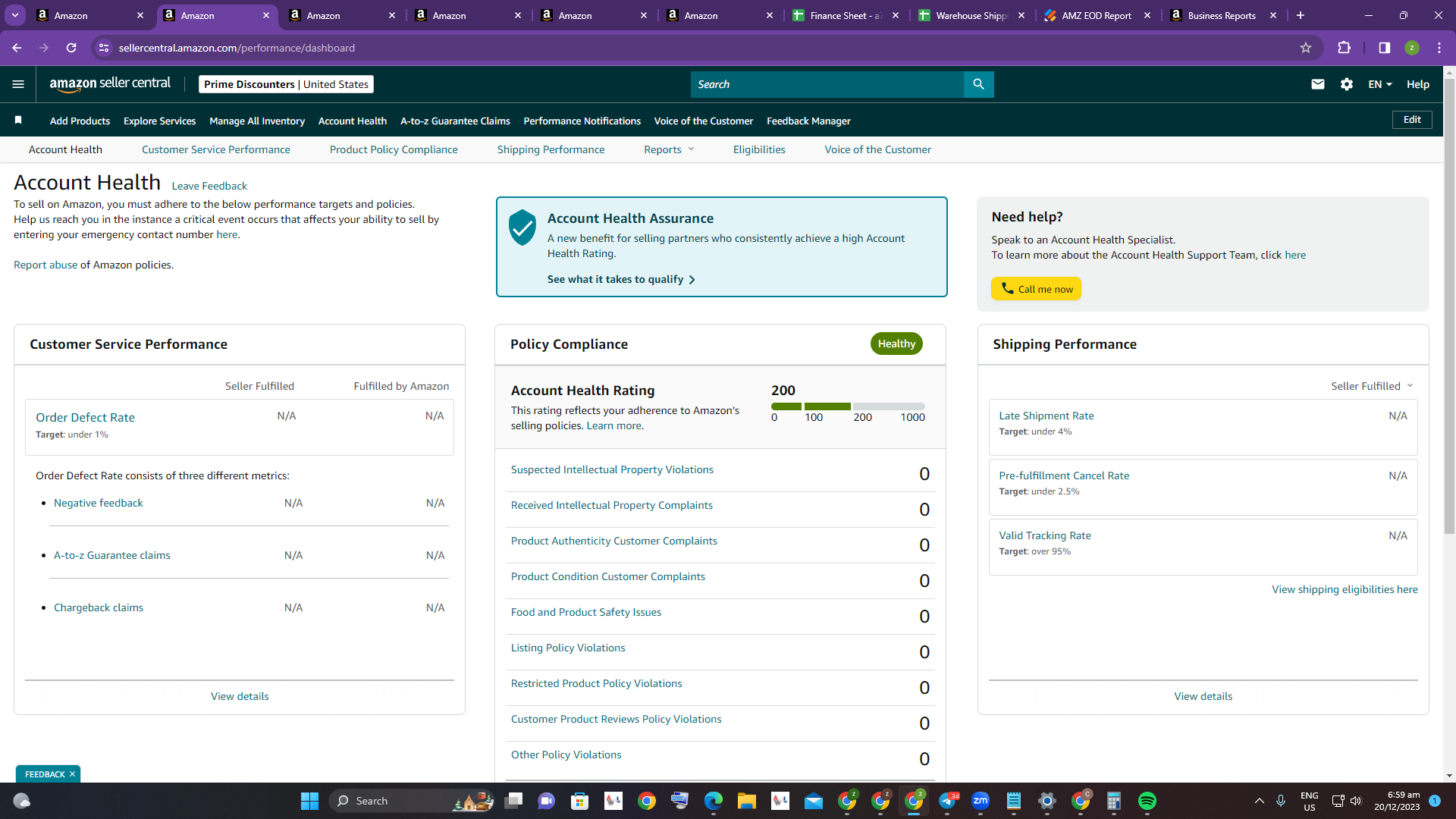The height and width of the screenshot is (819, 1456).
Task: Switch to the Business Reports browser tab
Action: coord(1224,15)
